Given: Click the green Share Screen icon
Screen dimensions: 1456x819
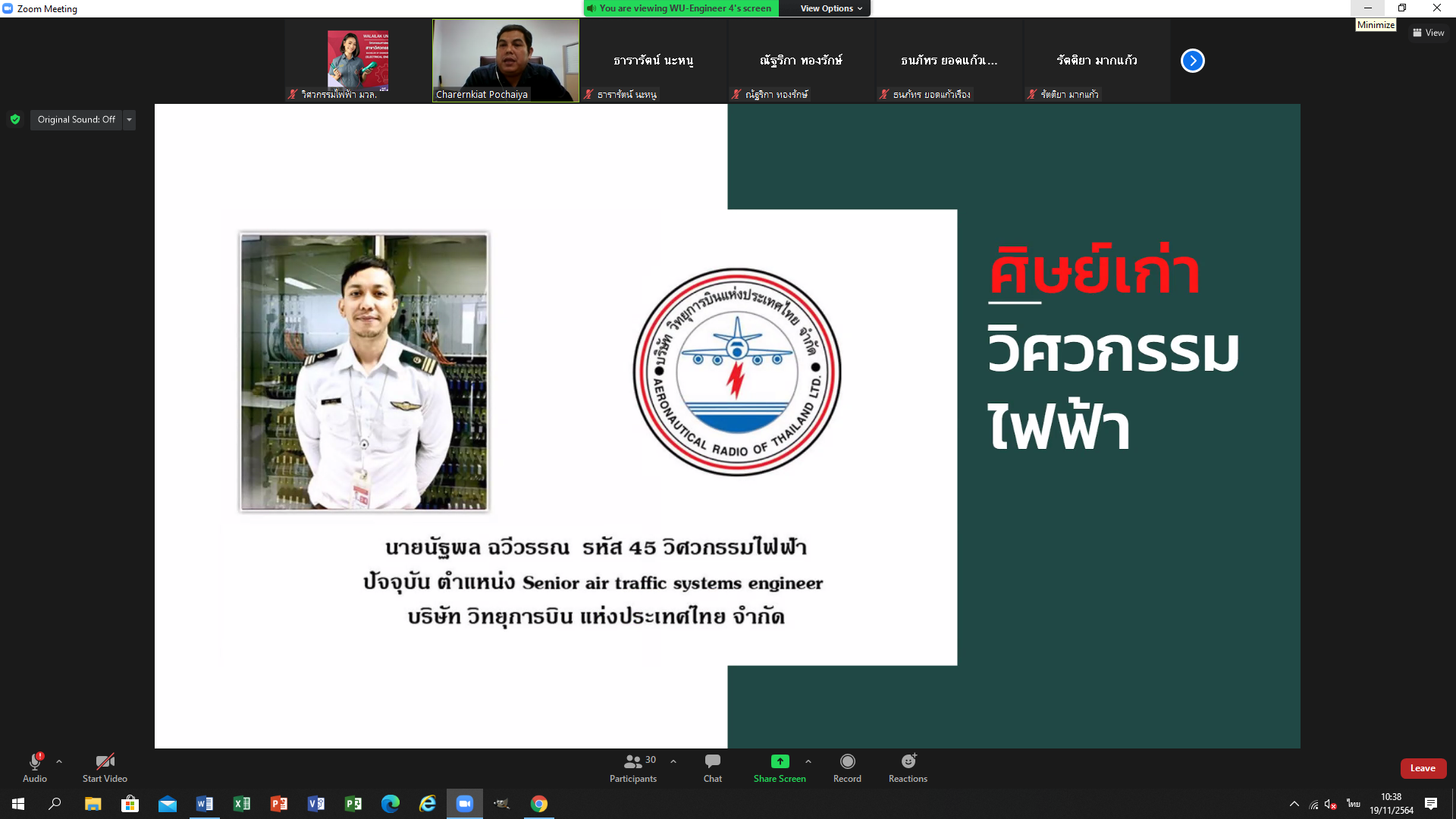Looking at the screenshot, I should click(x=780, y=761).
